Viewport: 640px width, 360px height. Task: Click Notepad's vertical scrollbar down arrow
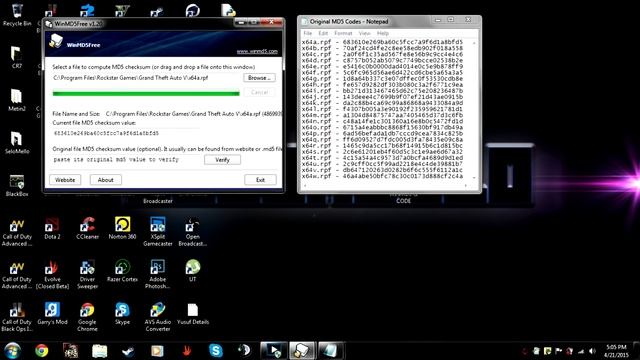(474, 178)
